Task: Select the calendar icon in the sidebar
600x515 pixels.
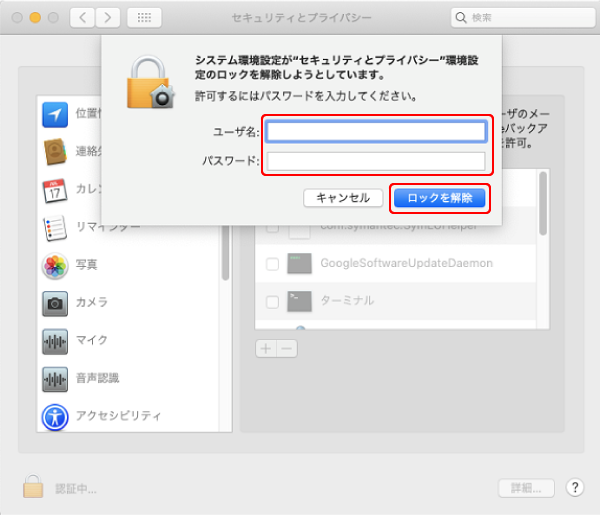Action: point(55,190)
